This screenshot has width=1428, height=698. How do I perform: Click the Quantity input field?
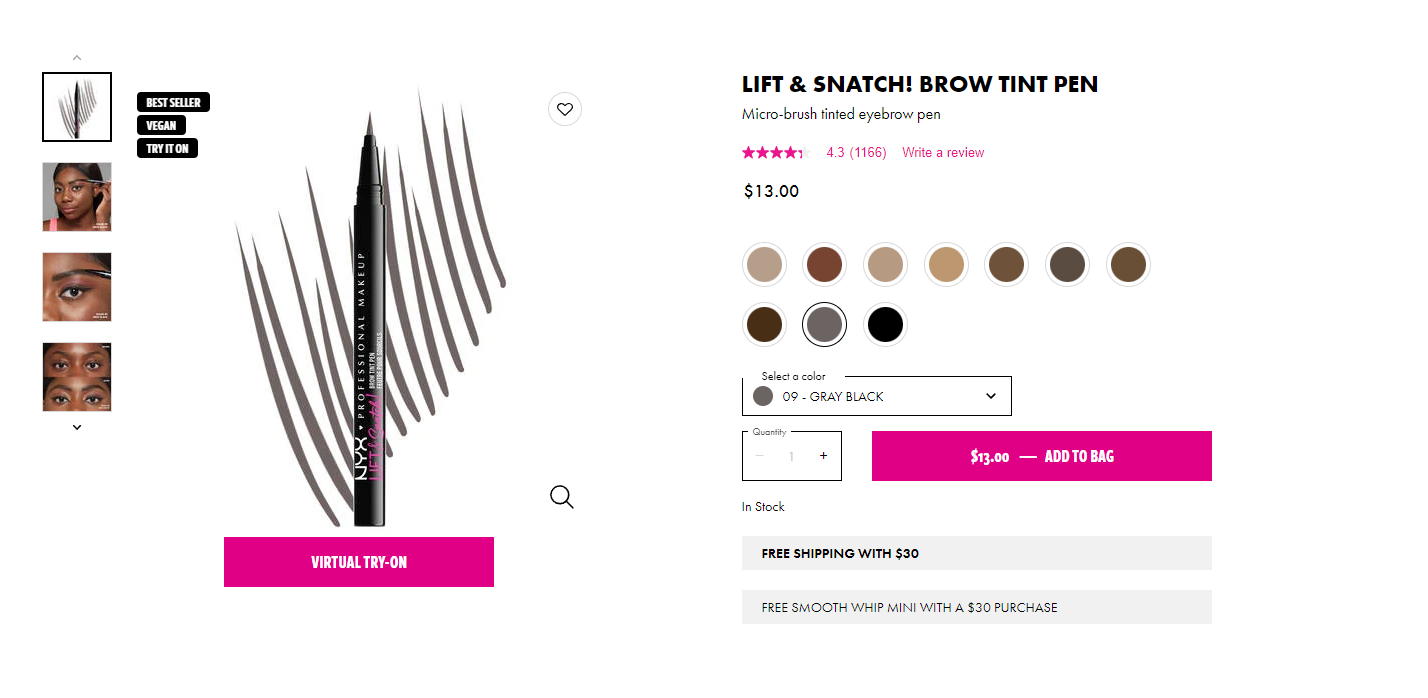coord(791,456)
